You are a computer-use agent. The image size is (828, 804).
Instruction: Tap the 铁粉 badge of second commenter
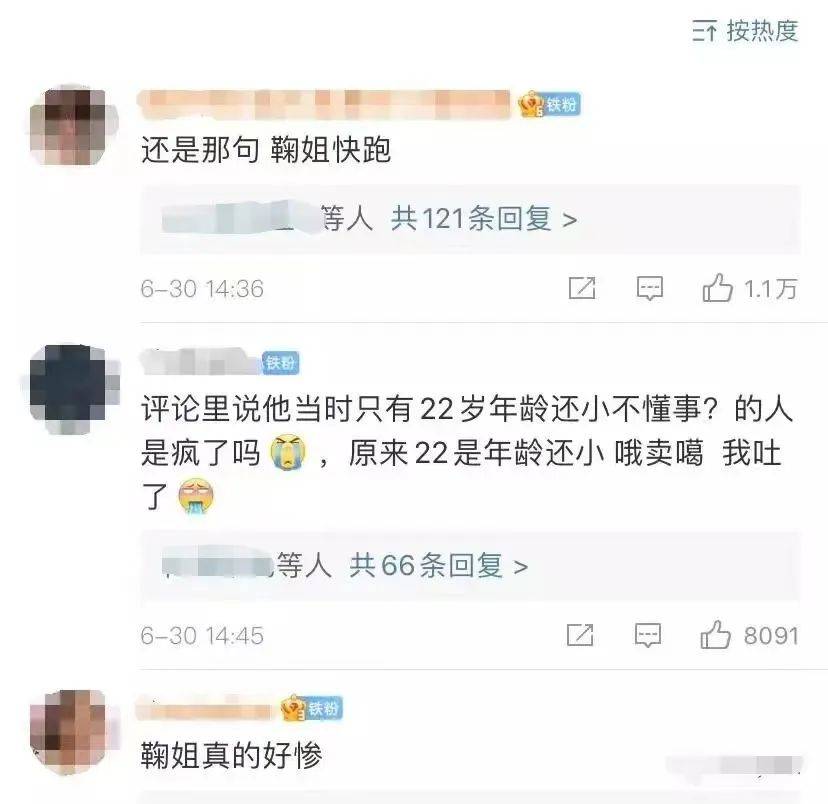click(281, 363)
